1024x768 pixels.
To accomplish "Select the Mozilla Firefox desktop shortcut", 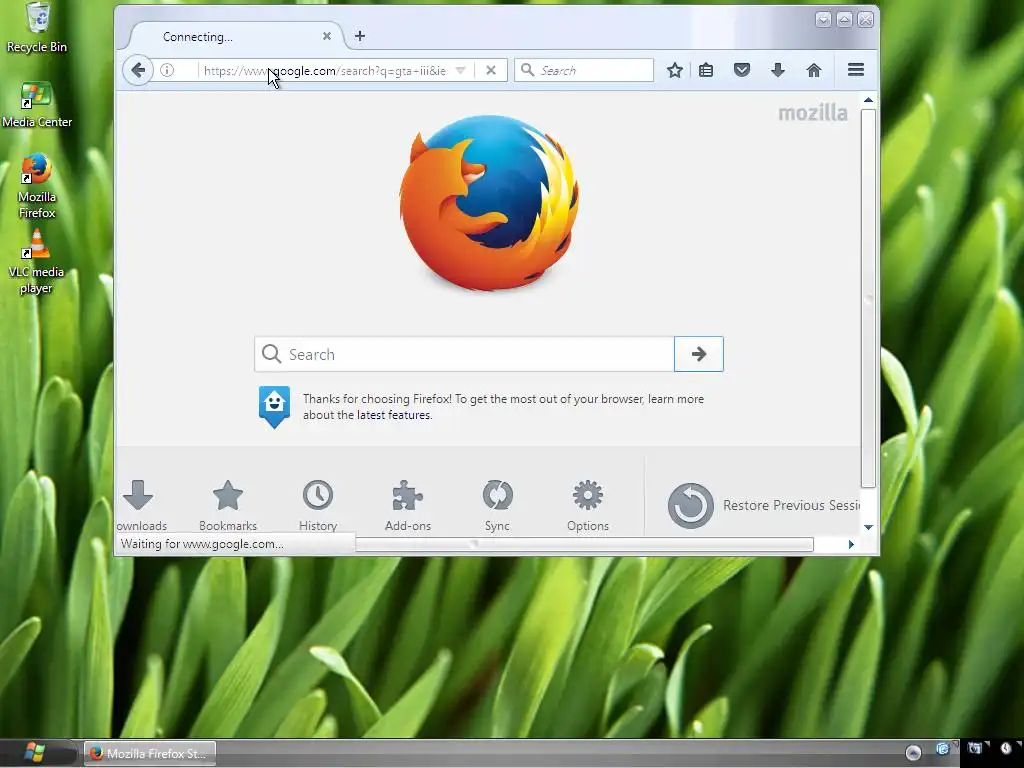I will coord(37,186).
